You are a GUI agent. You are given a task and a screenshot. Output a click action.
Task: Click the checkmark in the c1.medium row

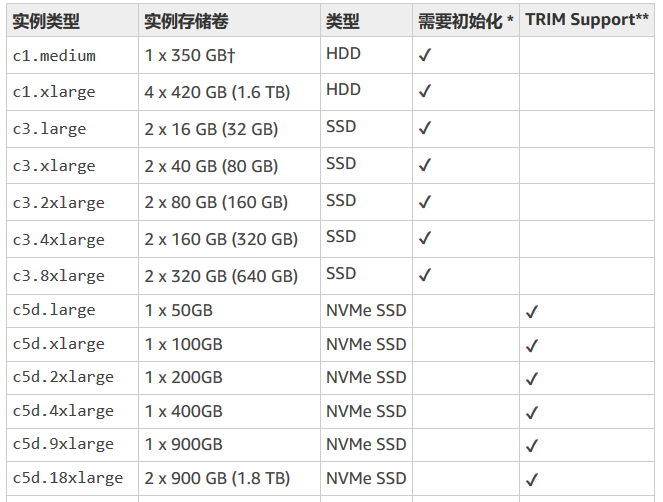[x=425, y=55]
